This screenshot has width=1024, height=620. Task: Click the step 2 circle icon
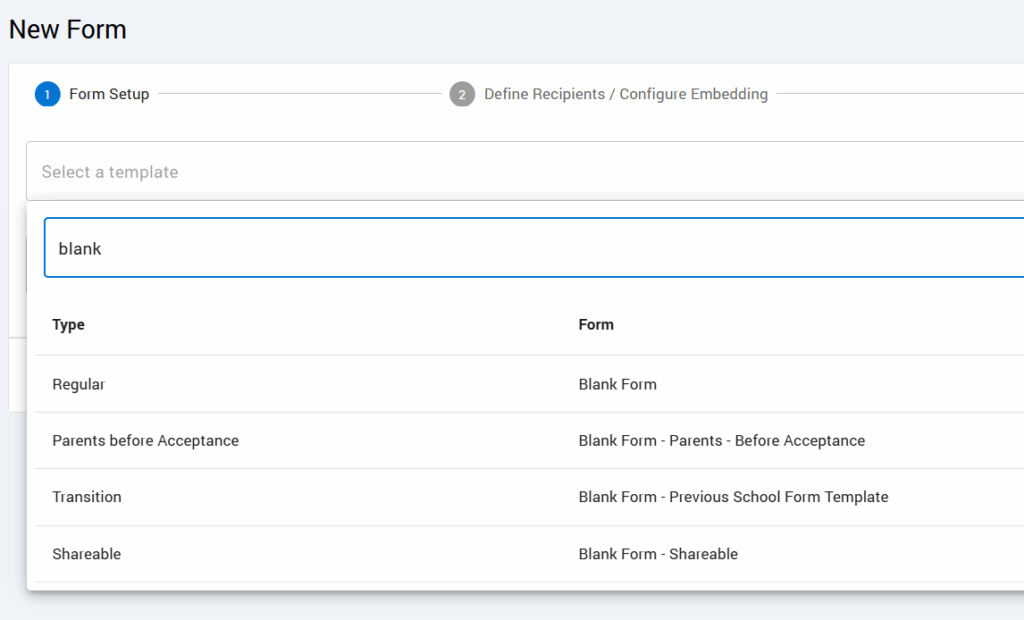(x=462, y=94)
